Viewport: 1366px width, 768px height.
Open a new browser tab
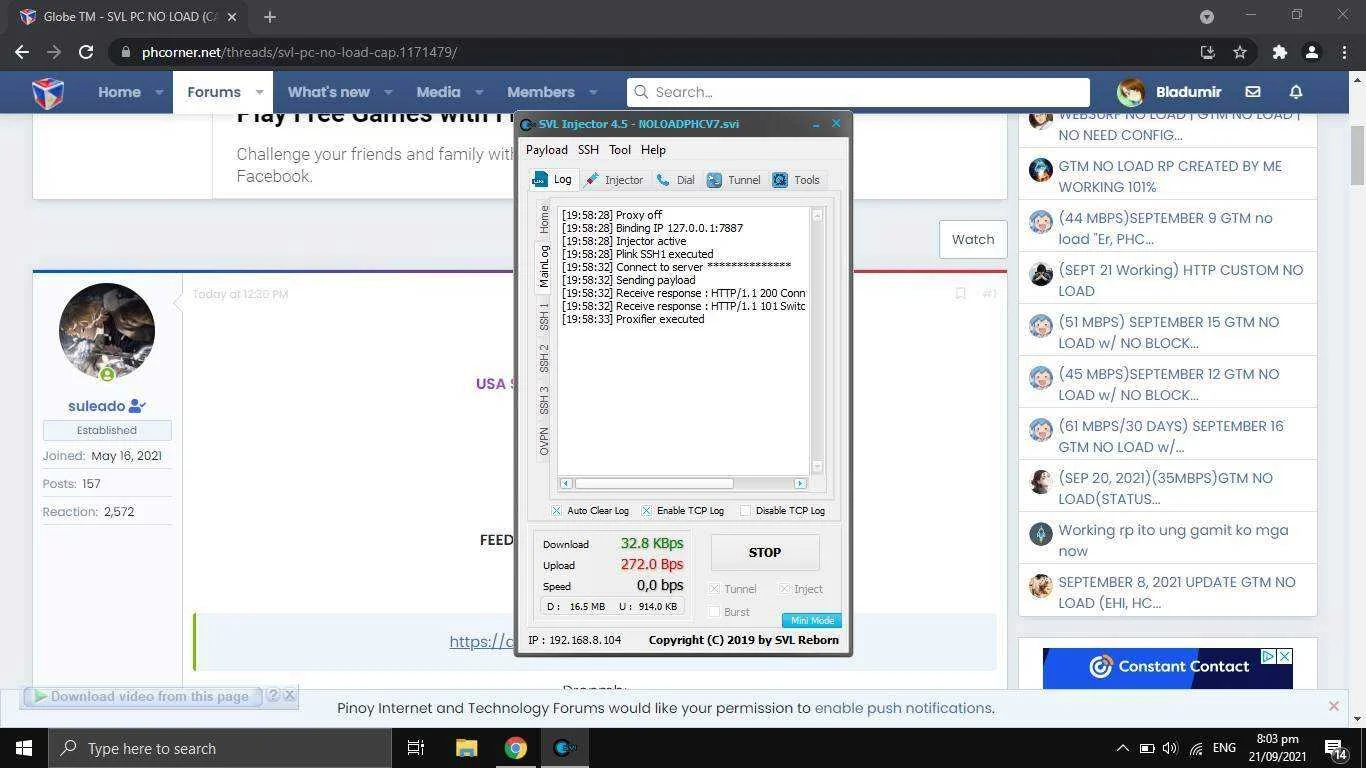269,16
